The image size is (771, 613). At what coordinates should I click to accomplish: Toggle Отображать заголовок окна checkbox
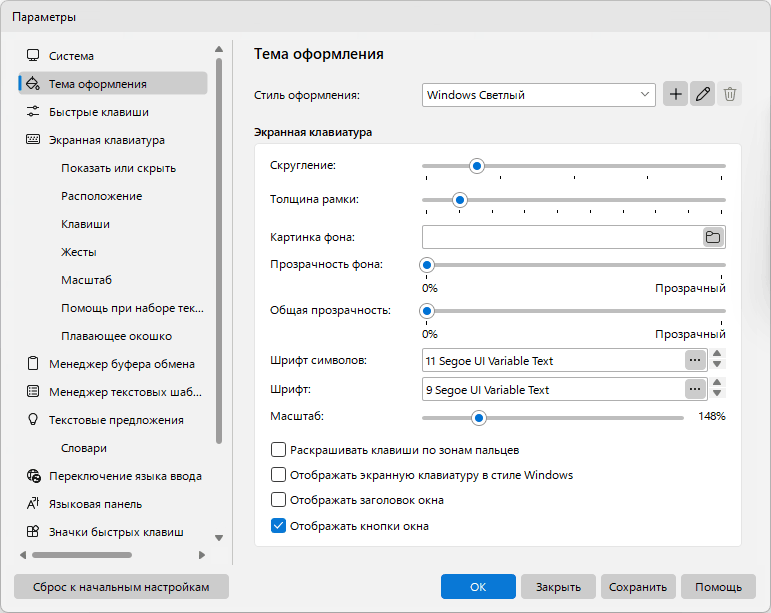pos(278,500)
